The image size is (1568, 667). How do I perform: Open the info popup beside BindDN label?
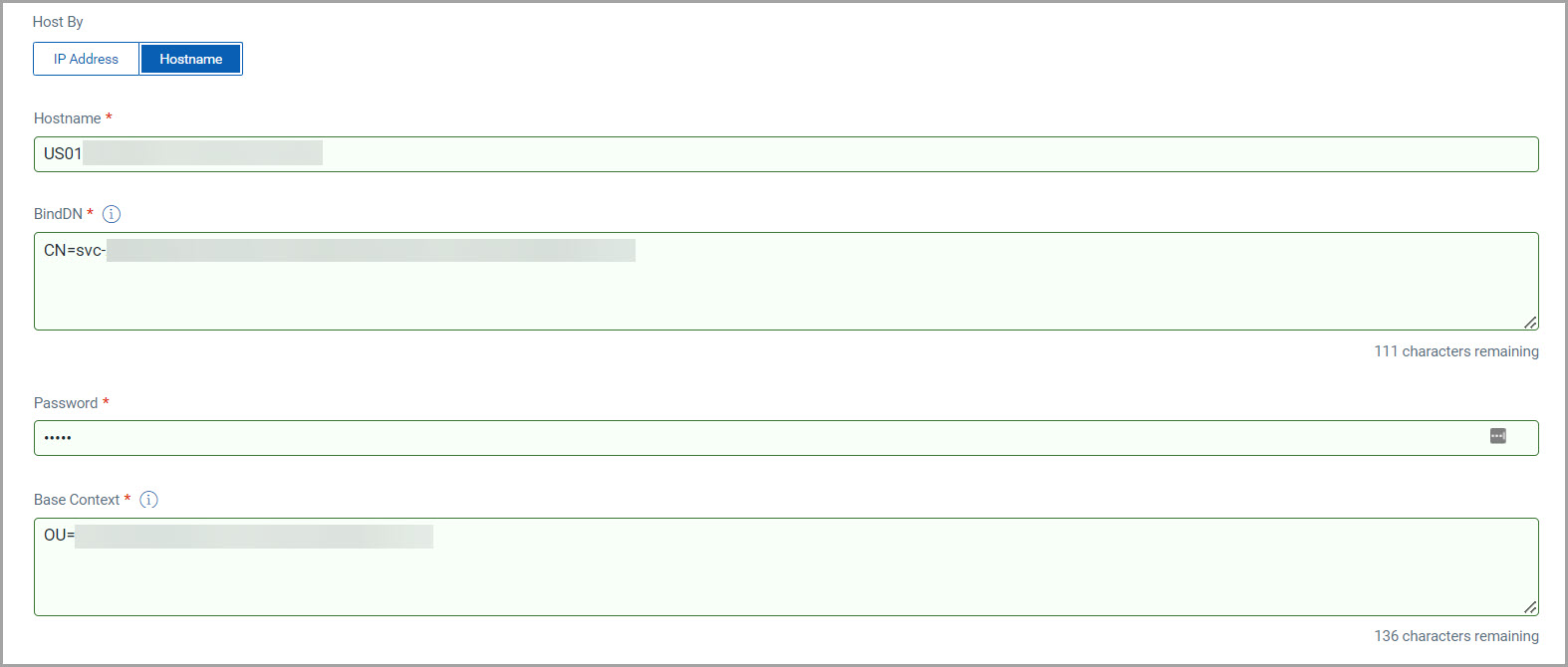click(x=112, y=213)
